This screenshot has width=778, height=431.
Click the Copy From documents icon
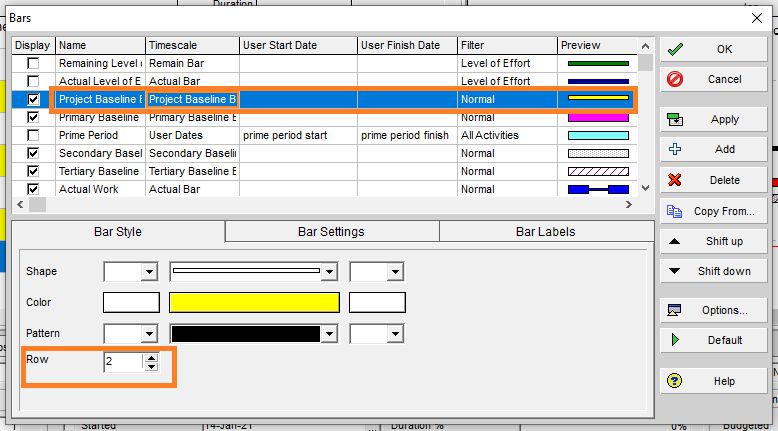tap(674, 211)
